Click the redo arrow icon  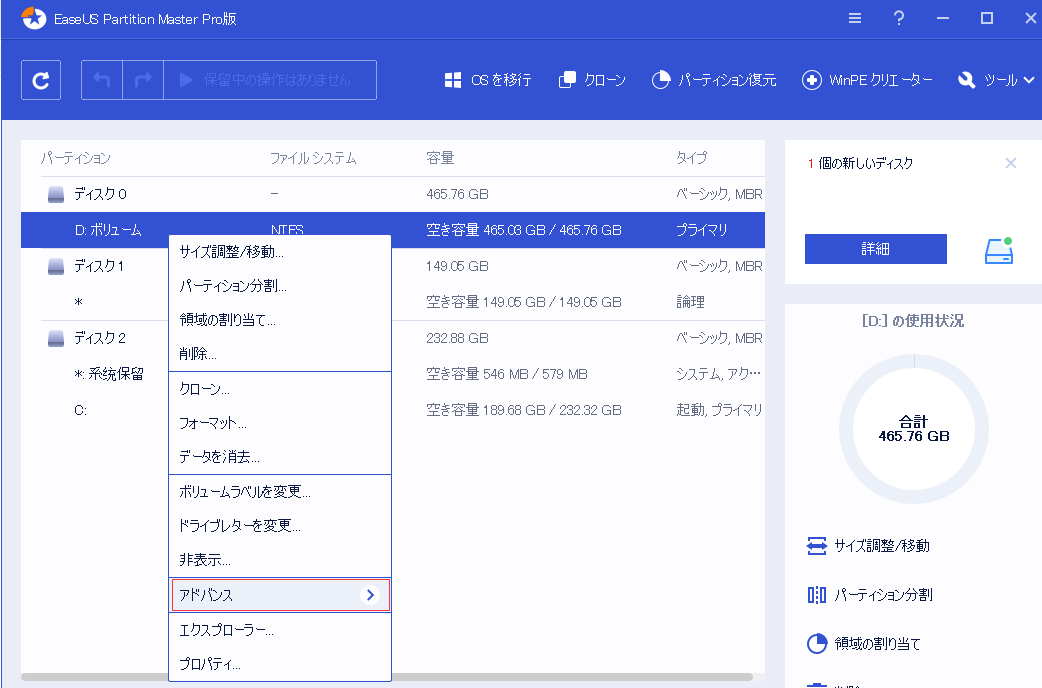coord(141,79)
